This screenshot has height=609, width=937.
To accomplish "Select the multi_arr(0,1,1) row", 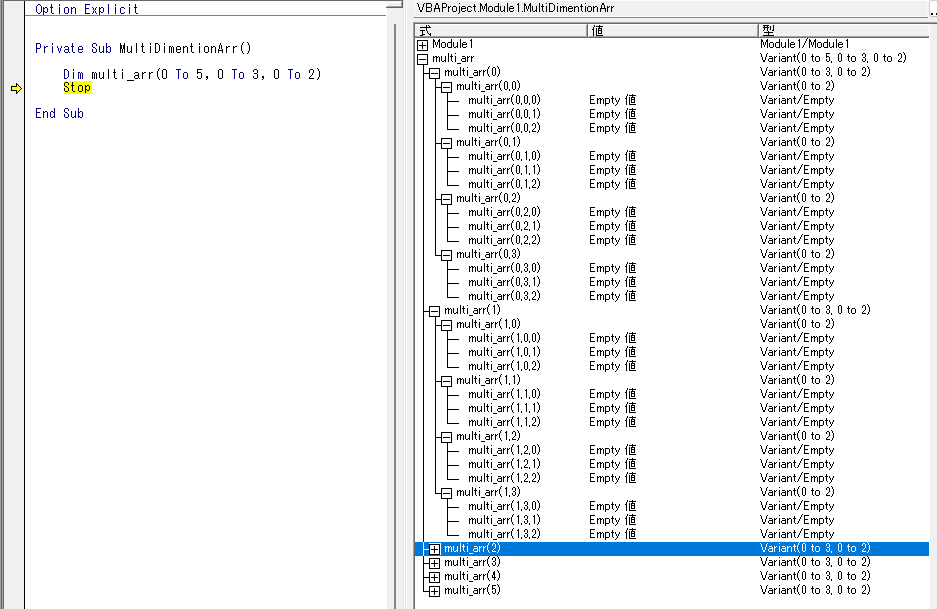I will coord(672,170).
